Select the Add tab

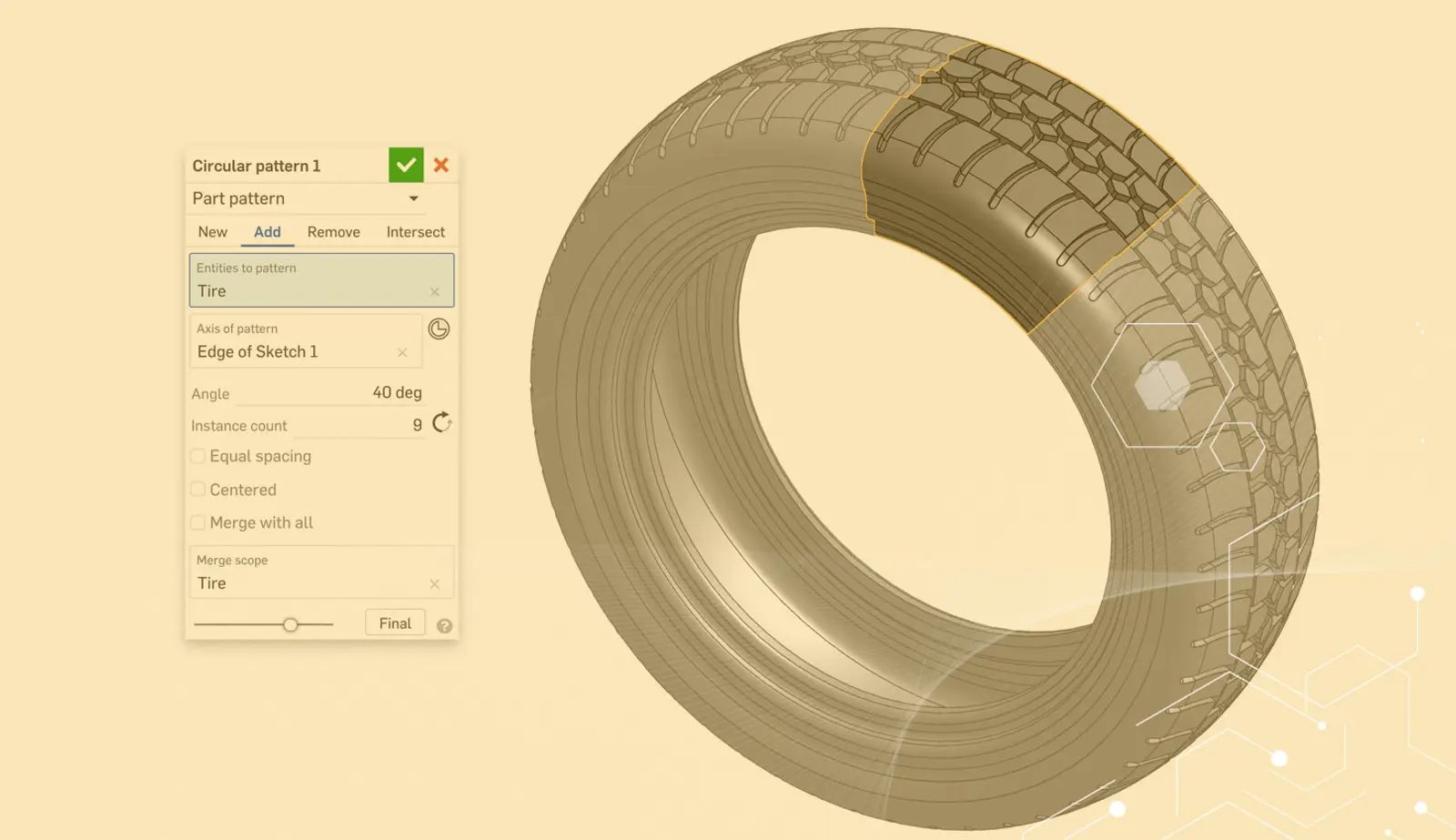tap(268, 232)
